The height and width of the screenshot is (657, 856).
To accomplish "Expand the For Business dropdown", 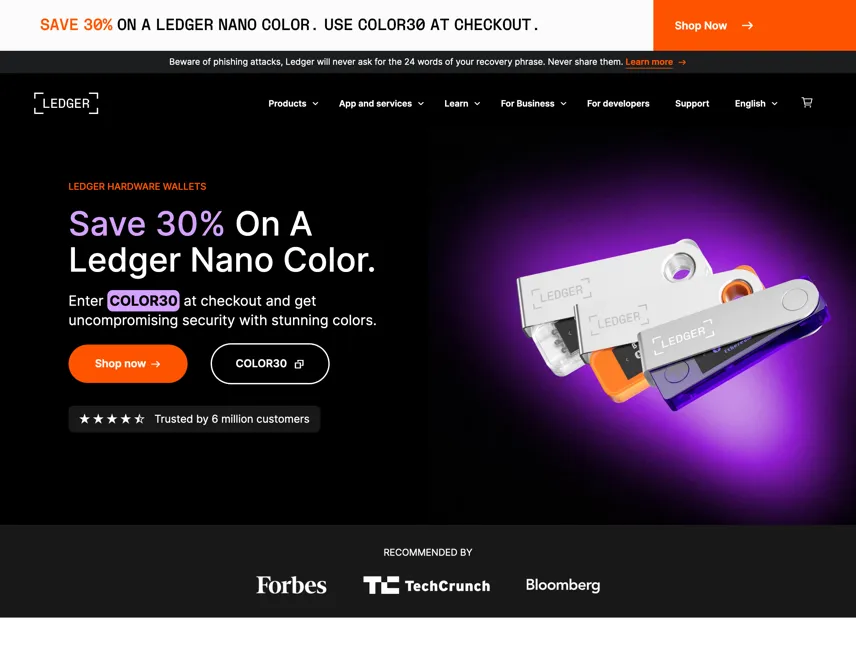I will pos(533,103).
